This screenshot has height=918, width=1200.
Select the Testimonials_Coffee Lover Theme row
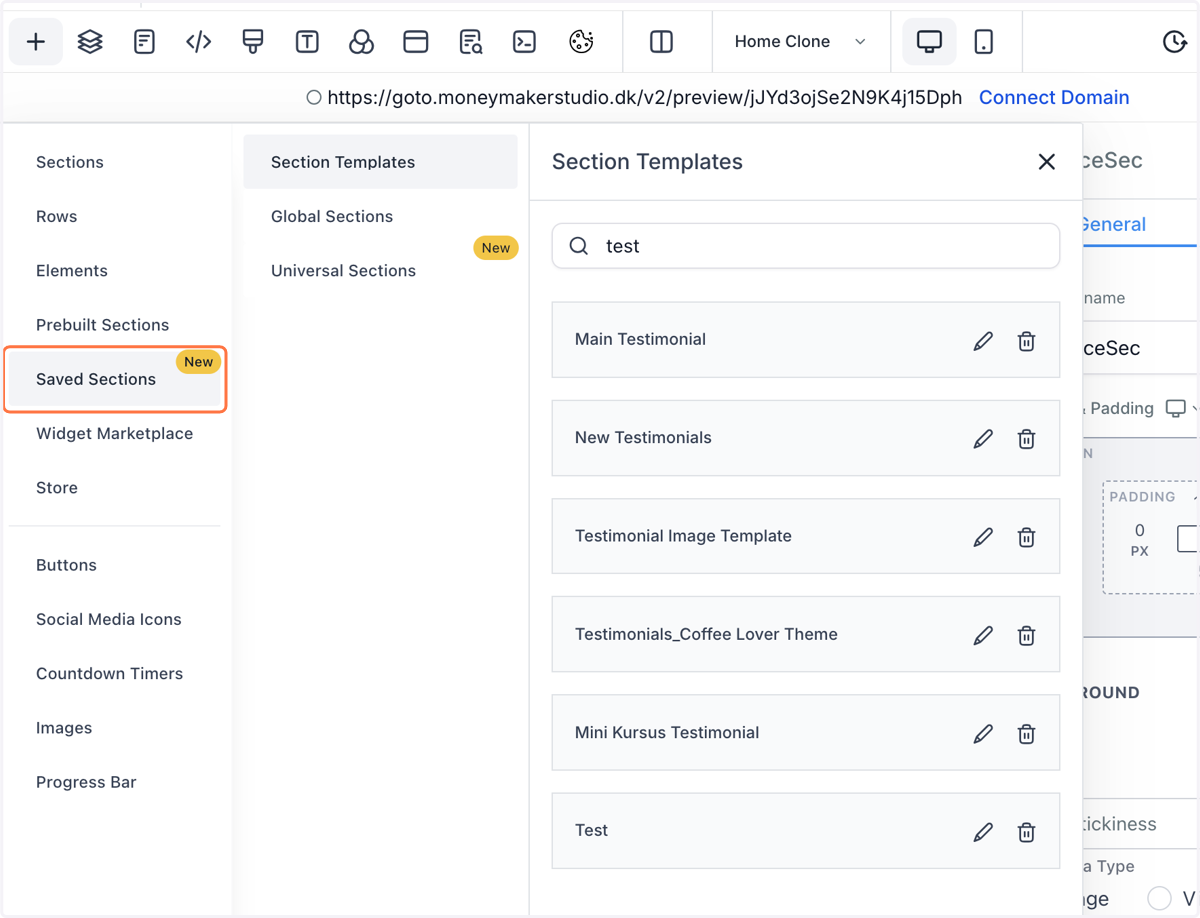805,634
